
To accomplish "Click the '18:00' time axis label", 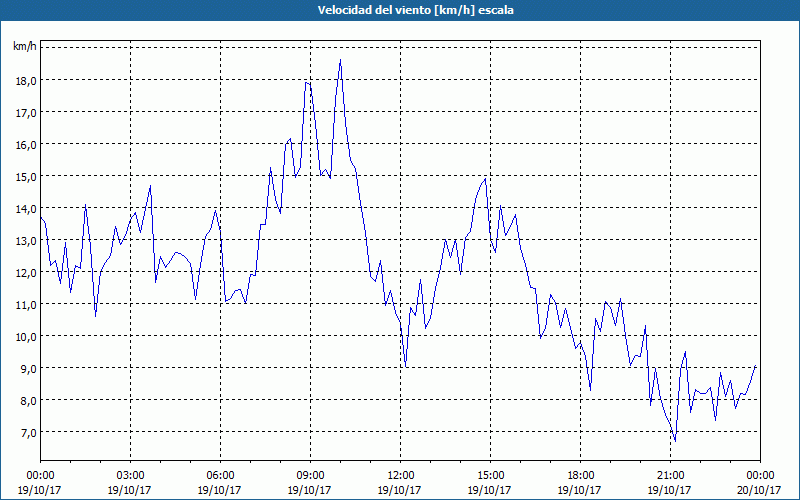I will click(x=580, y=476).
